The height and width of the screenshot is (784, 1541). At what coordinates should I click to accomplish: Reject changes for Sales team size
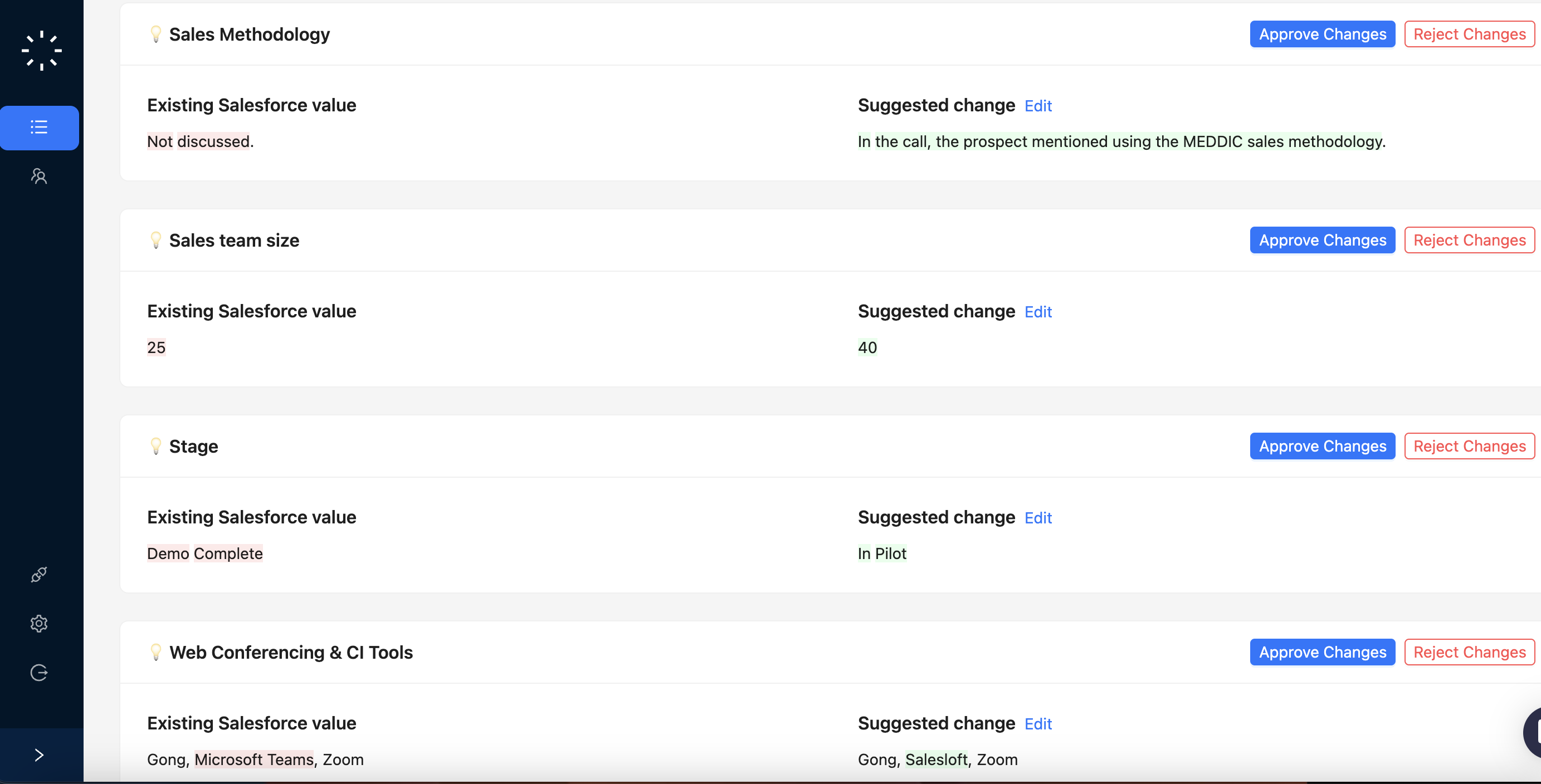coord(1469,241)
